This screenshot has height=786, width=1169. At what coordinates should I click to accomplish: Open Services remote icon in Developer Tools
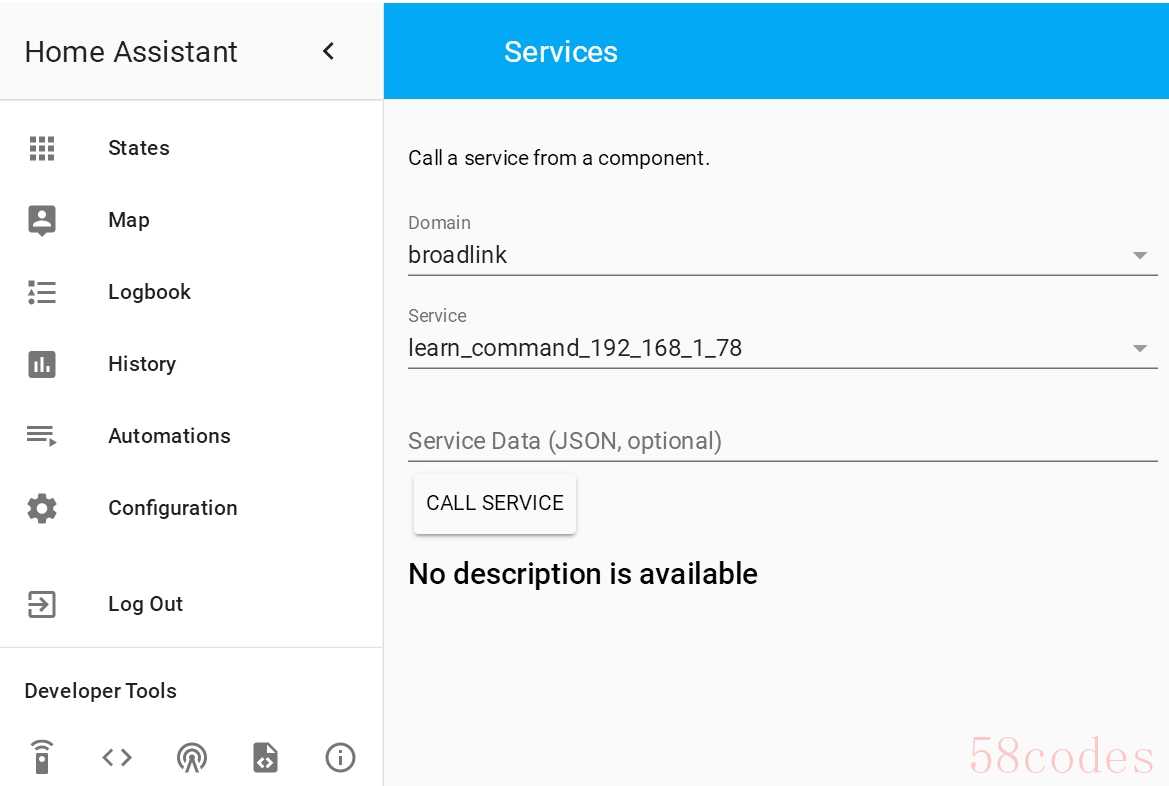42,757
